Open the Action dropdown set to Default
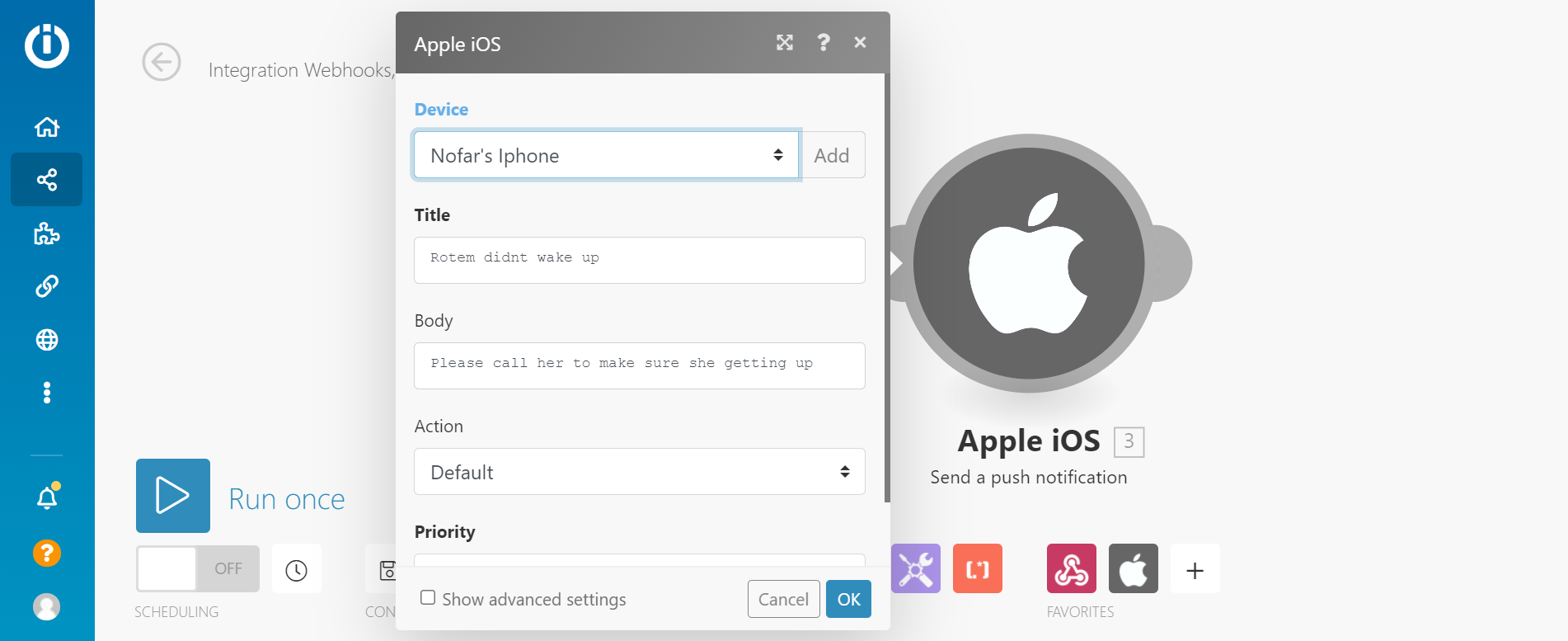 640,472
